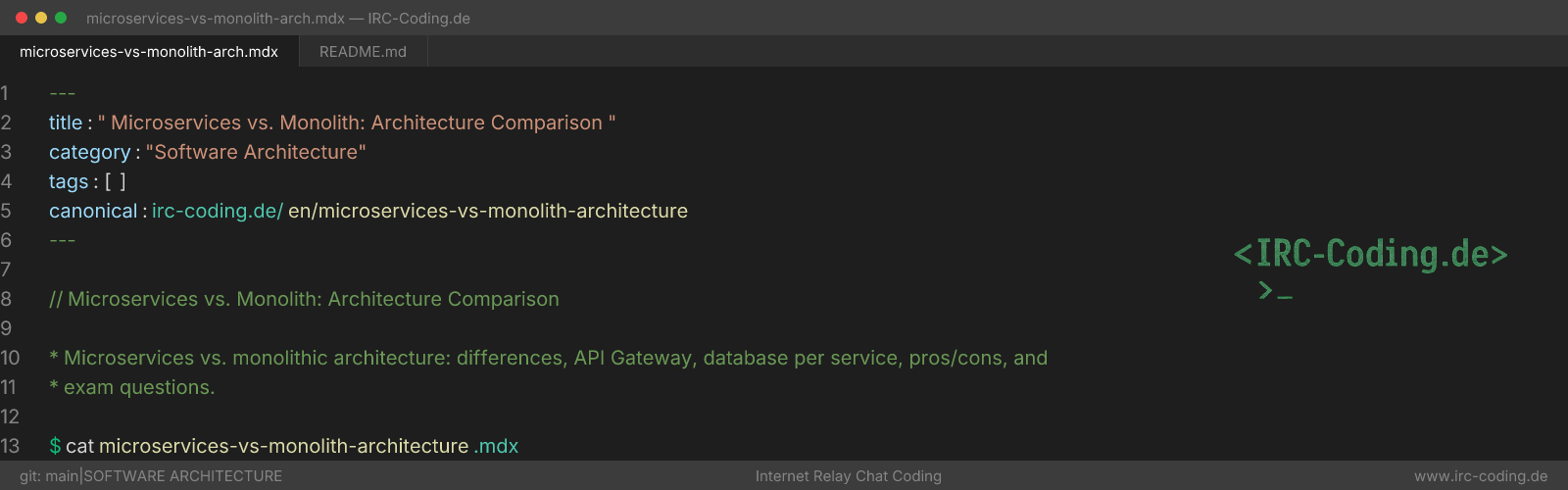The image size is (1568, 490).
Task: Click the empty tags brackets
Action: [x=116, y=181]
